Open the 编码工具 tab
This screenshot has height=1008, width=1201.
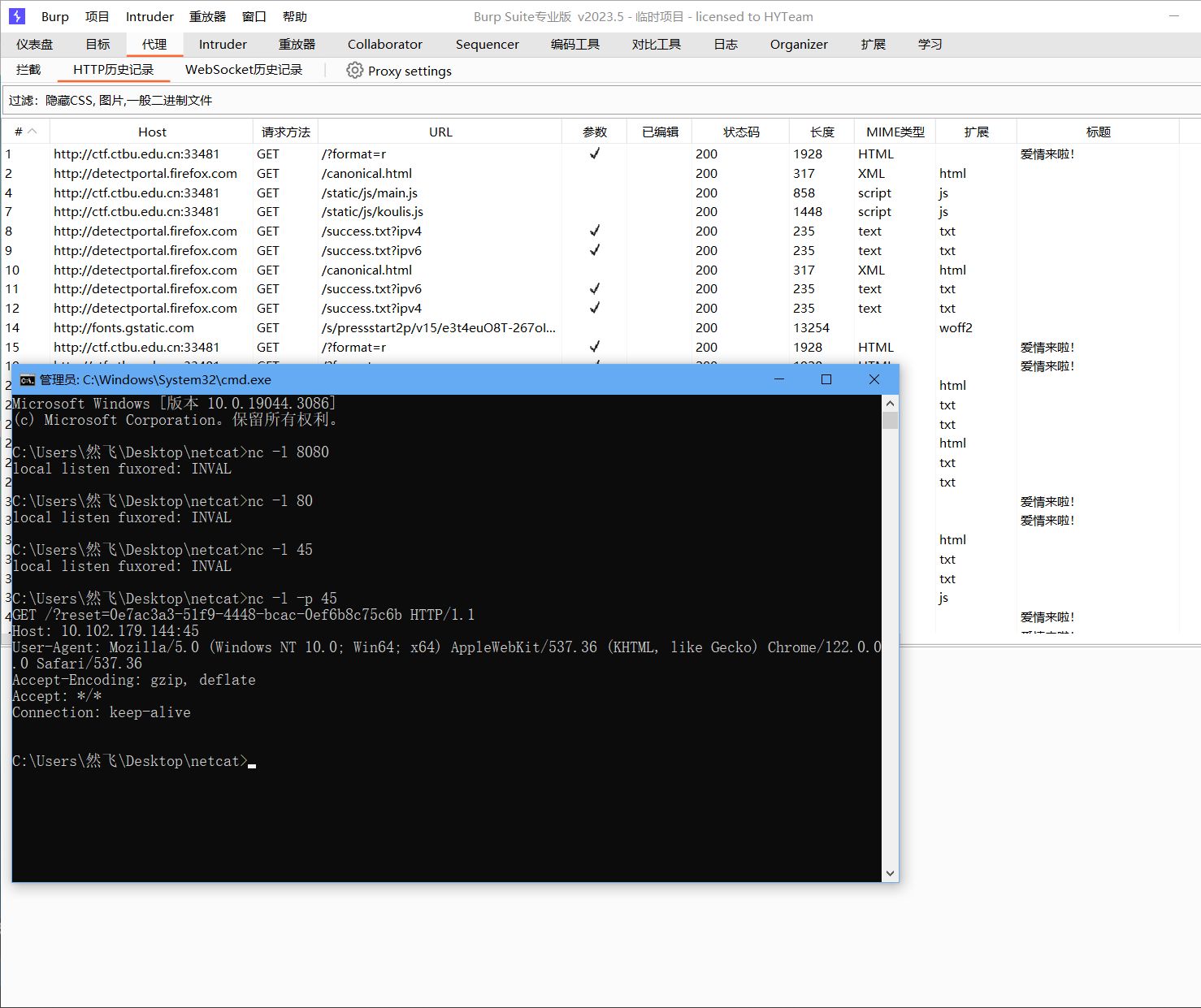click(x=575, y=45)
